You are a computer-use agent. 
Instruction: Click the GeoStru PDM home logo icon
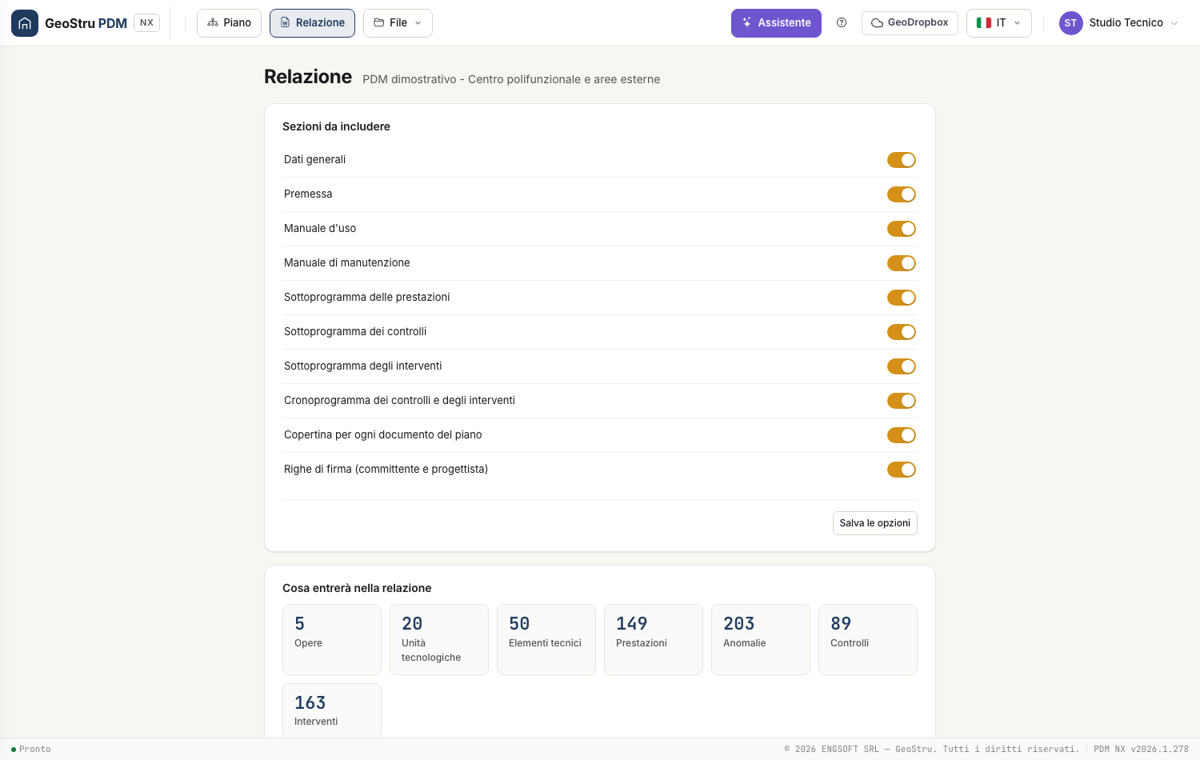(25, 23)
